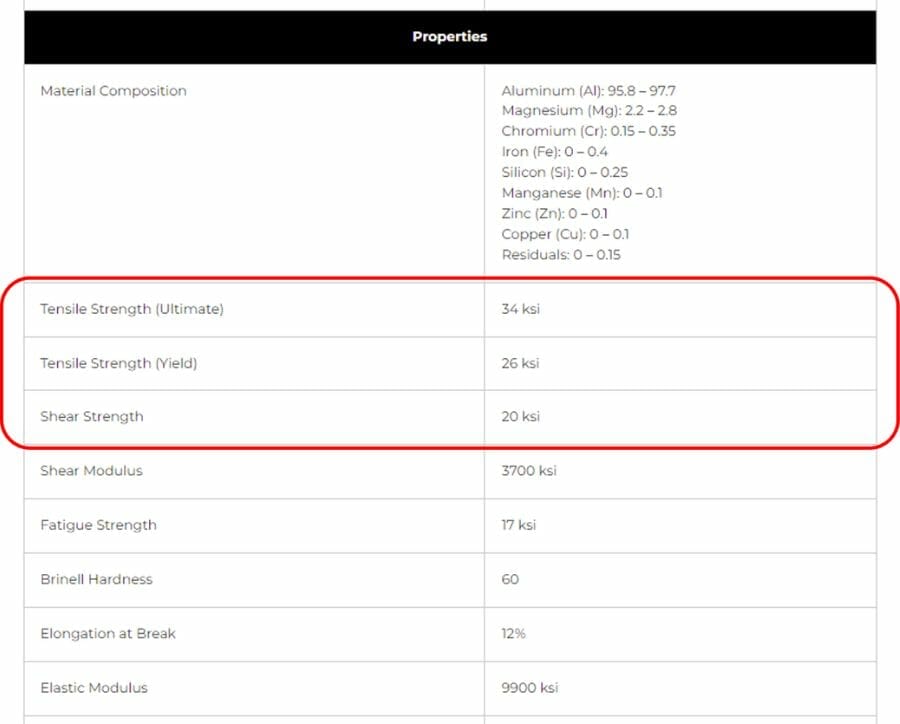This screenshot has height=724, width=900.
Task: Click the 20 ksi shear value
Action: coord(521,417)
